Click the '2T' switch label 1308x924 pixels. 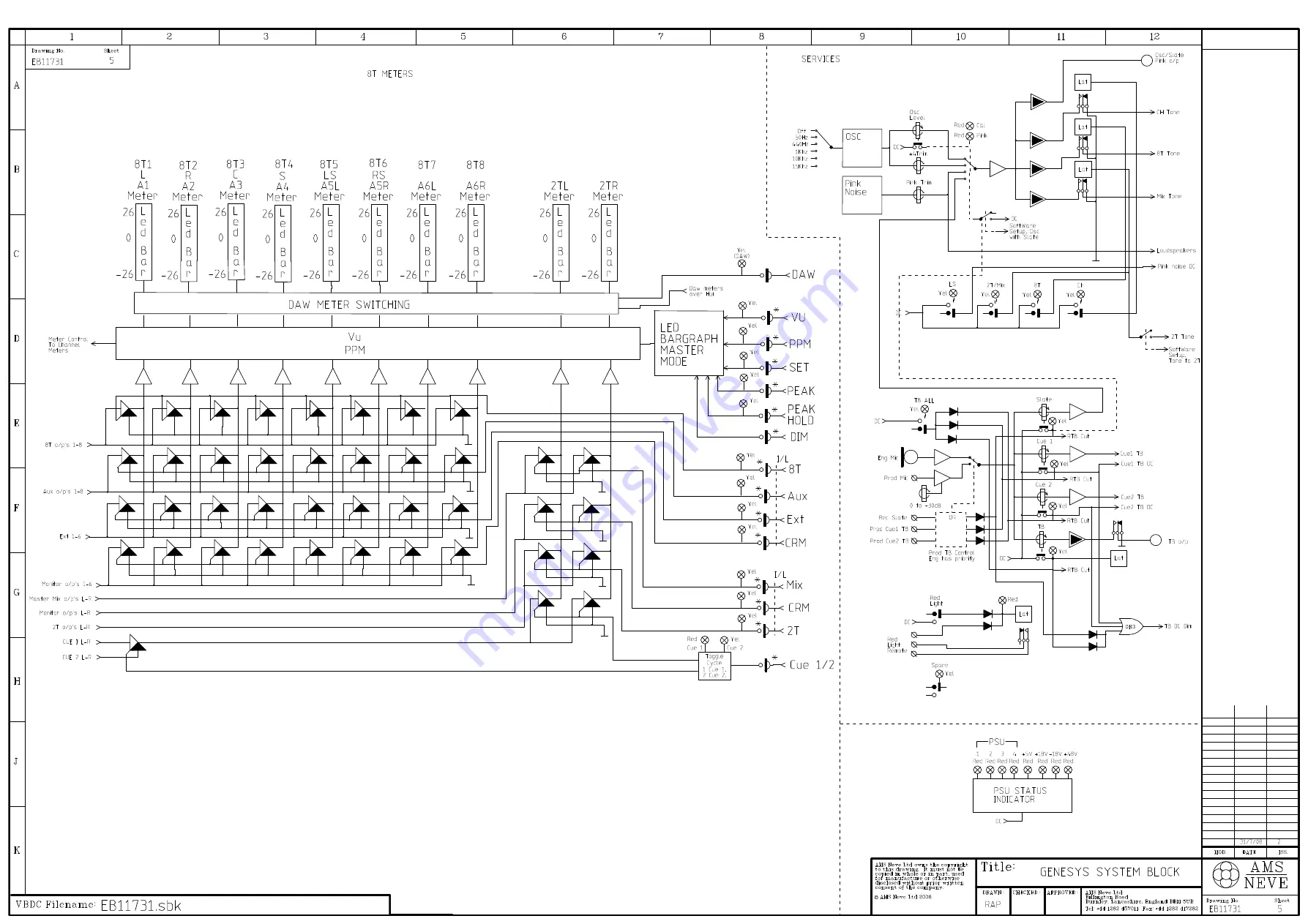pos(793,631)
